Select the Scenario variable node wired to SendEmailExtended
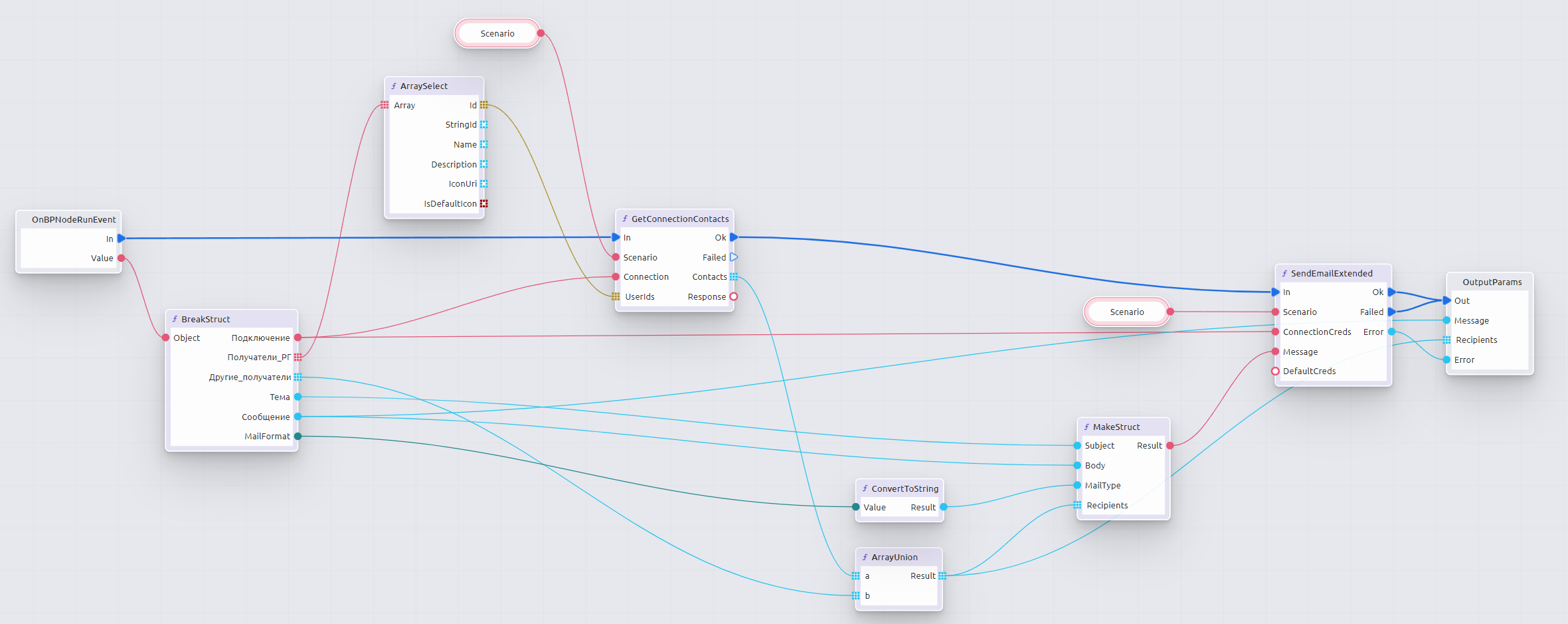Screen dimensions: 1568x624 pyautogui.click(x=1126, y=312)
